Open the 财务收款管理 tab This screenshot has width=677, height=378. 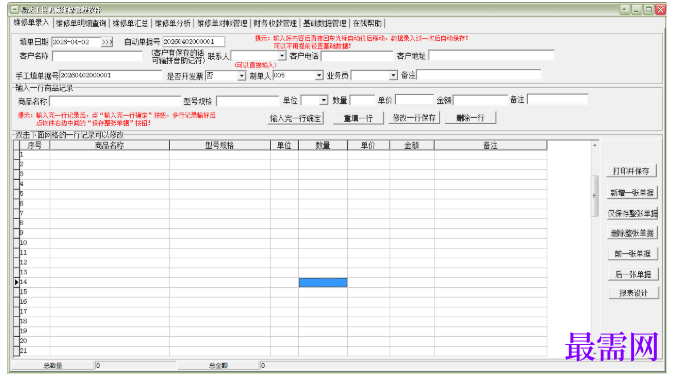[x=275, y=23]
